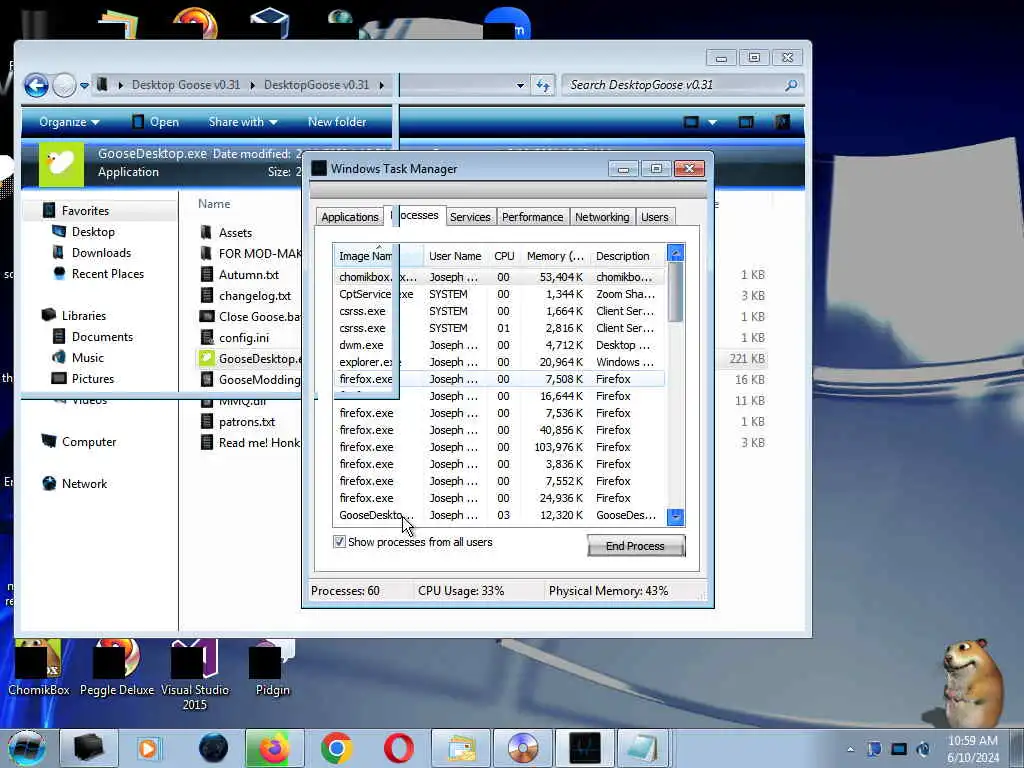This screenshot has height=768, width=1024.
Task: Open Recent Places in the navigation pane
Action: point(108,274)
